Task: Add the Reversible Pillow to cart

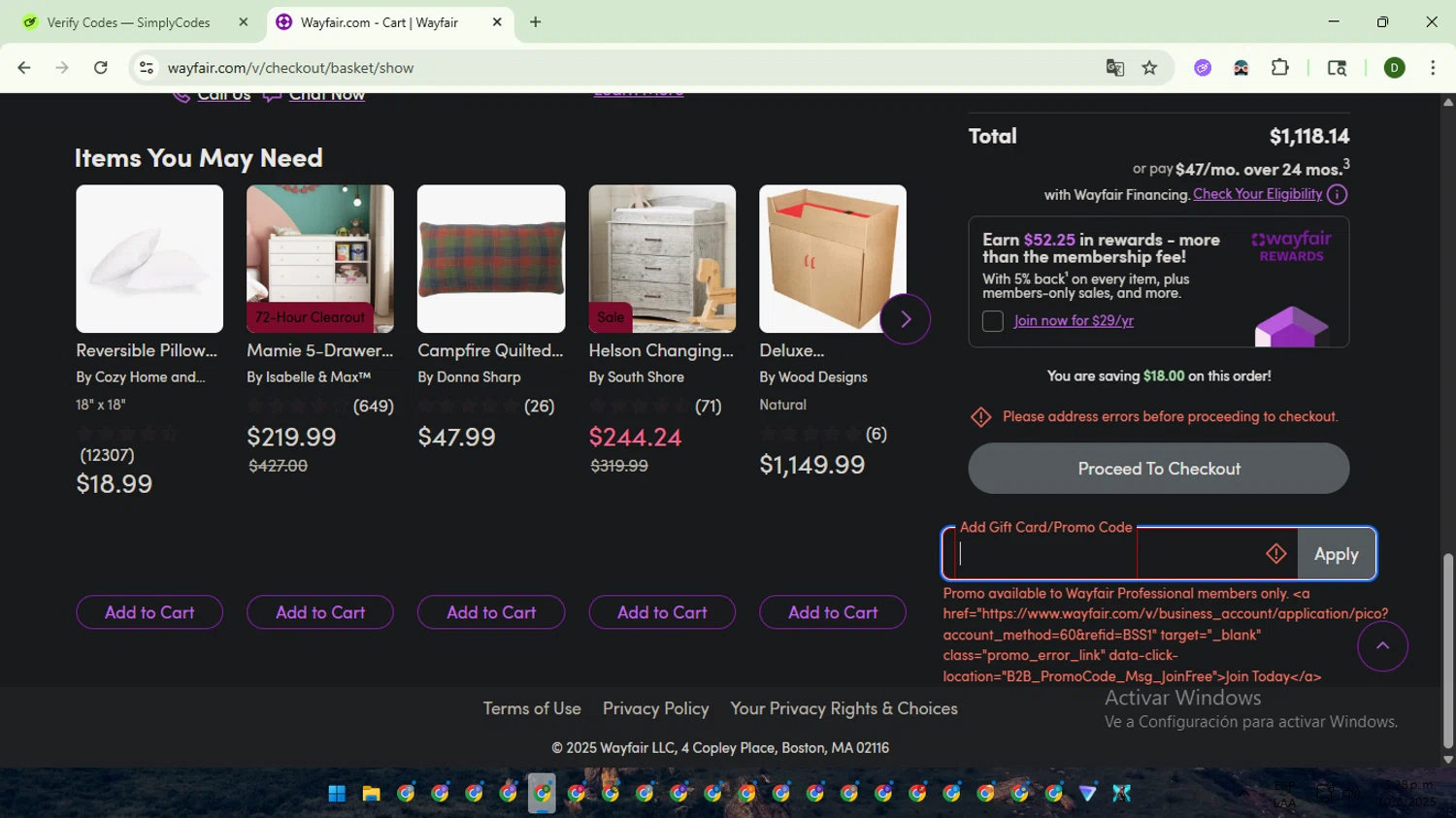Action: pos(149,612)
